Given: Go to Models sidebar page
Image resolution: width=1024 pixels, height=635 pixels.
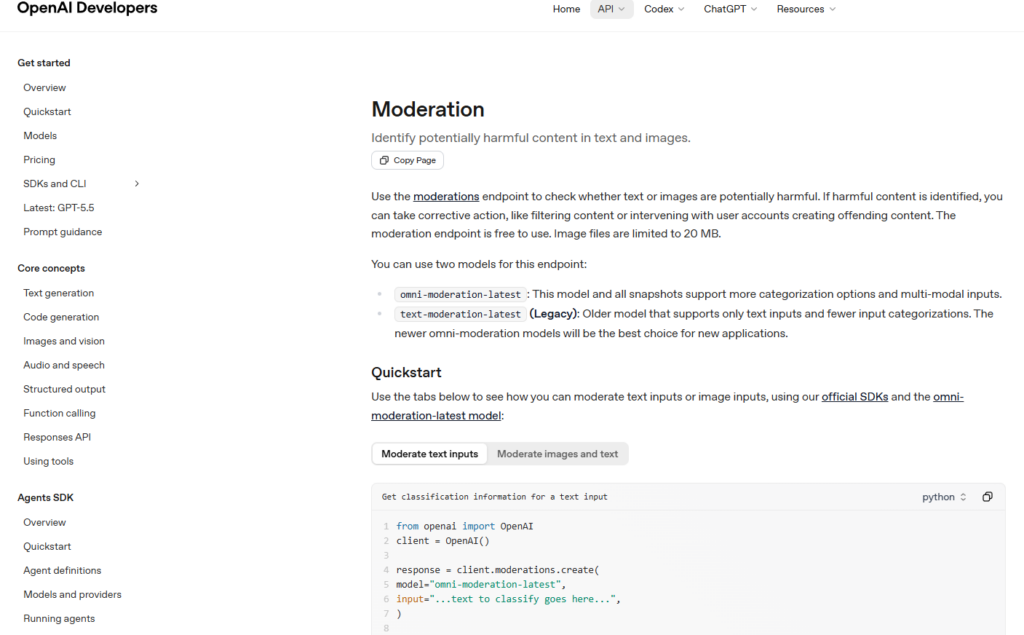Looking at the screenshot, I should (40, 136).
